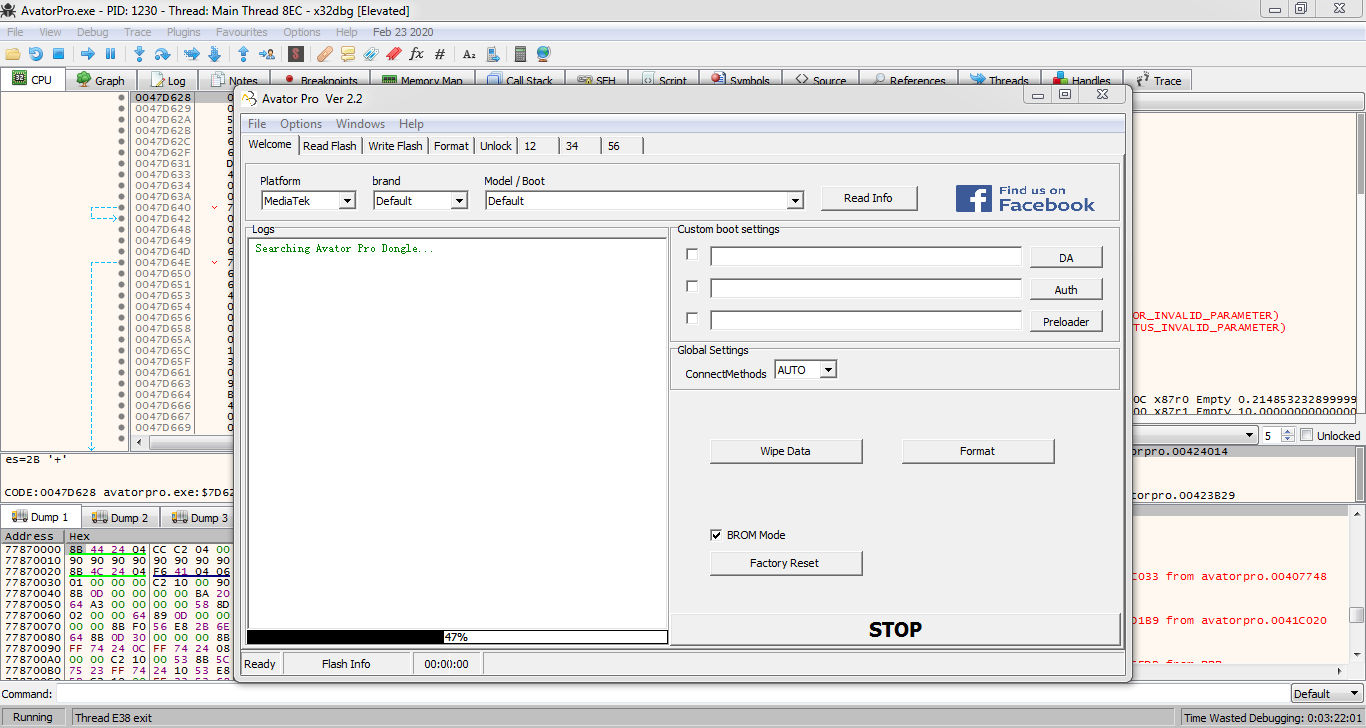Click the globe Check for updates icon
The width and height of the screenshot is (1366, 728).
[543, 54]
